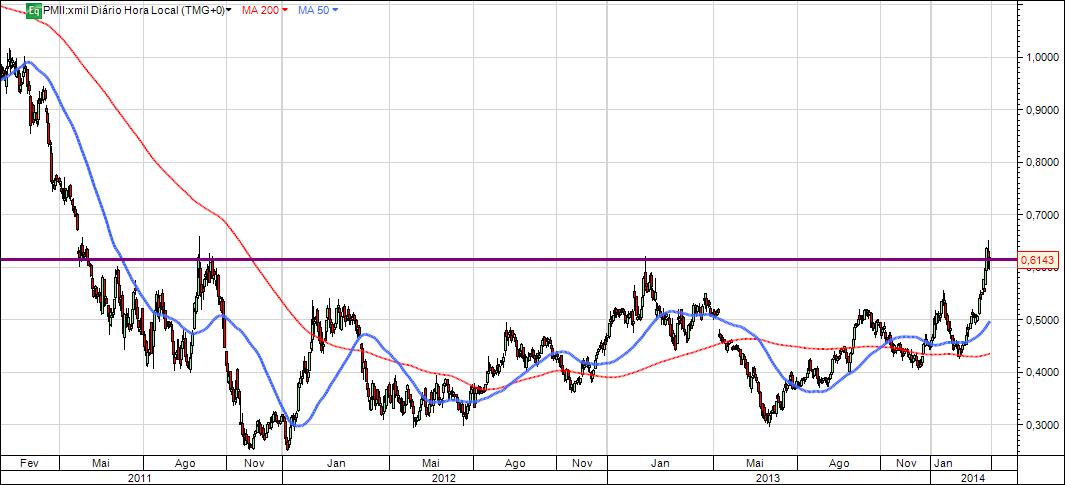Click the 0,6143 current price label

[1037, 262]
